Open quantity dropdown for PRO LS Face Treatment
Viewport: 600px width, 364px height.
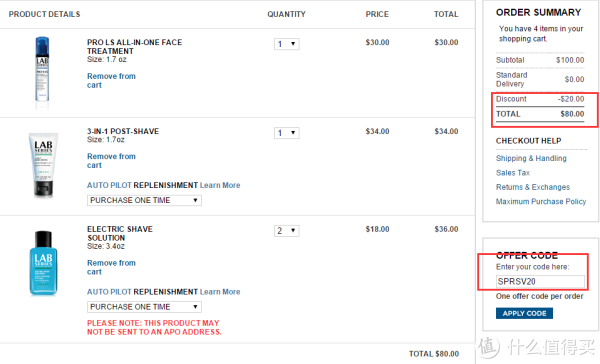pos(287,44)
